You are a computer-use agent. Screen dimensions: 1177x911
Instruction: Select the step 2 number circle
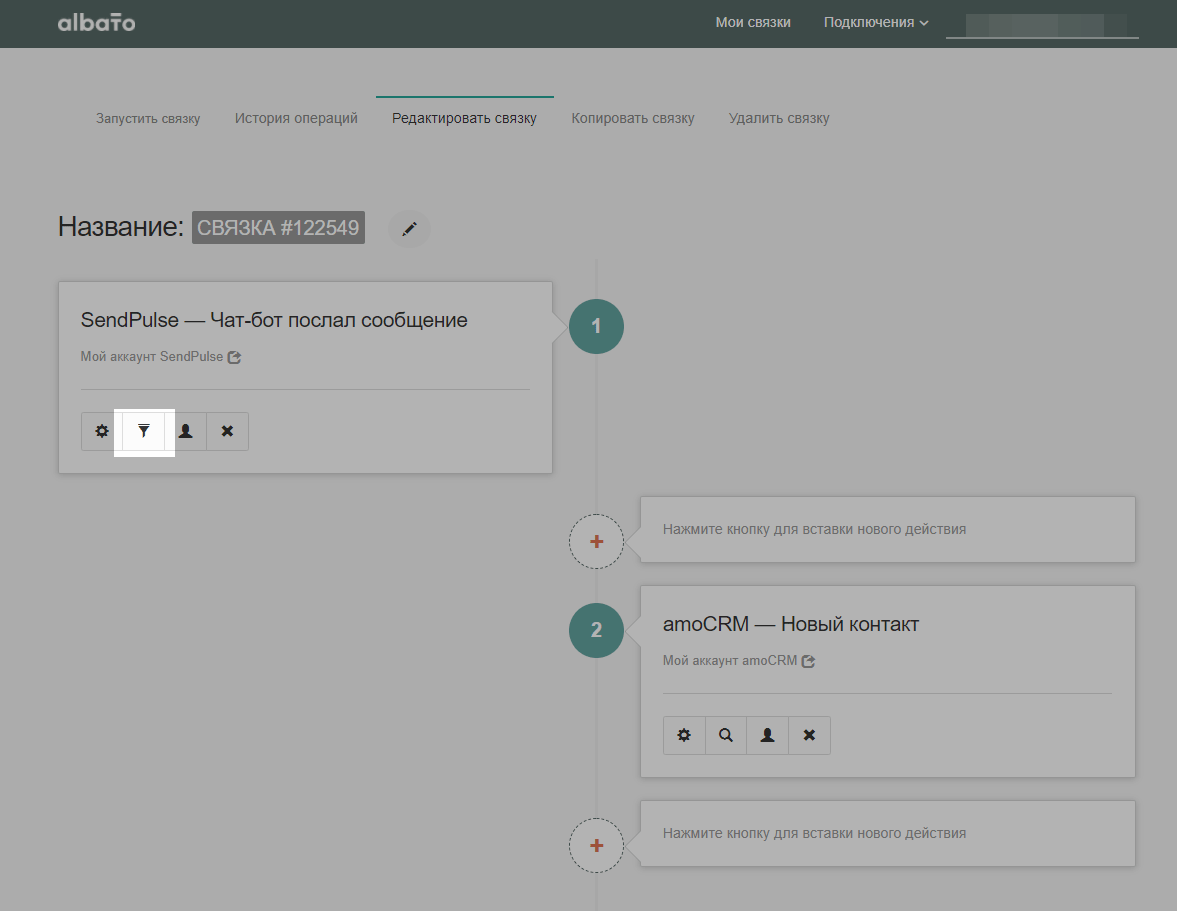point(596,630)
